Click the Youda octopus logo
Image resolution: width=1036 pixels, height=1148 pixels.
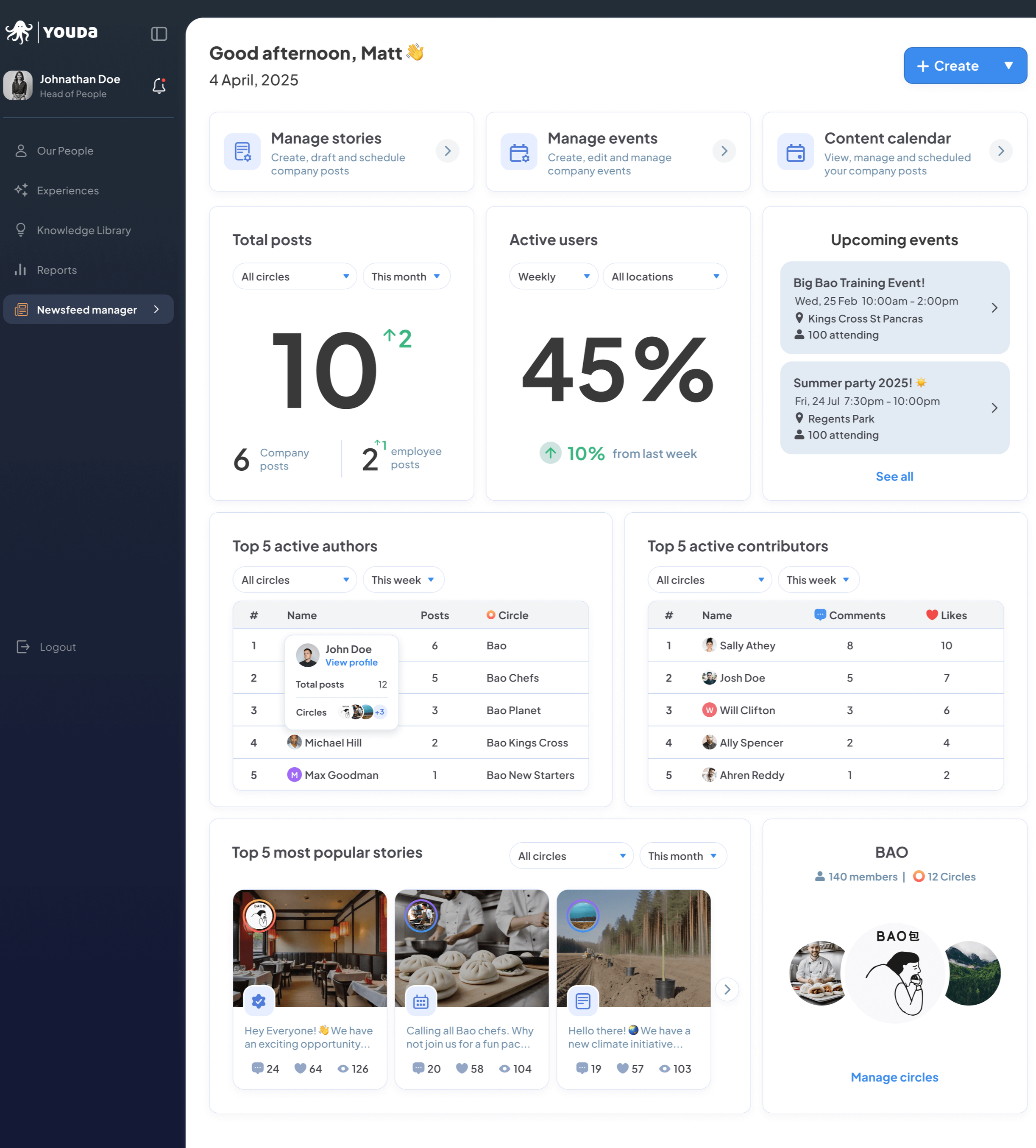[x=19, y=32]
